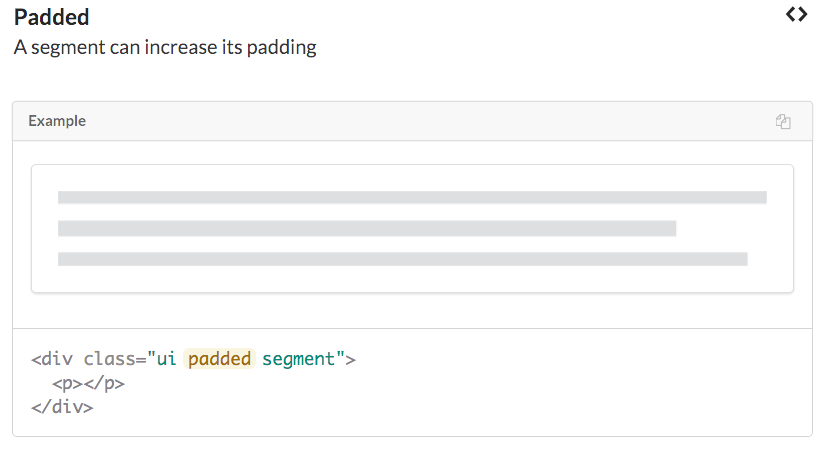Click the copy code icon in Example header

point(783,122)
